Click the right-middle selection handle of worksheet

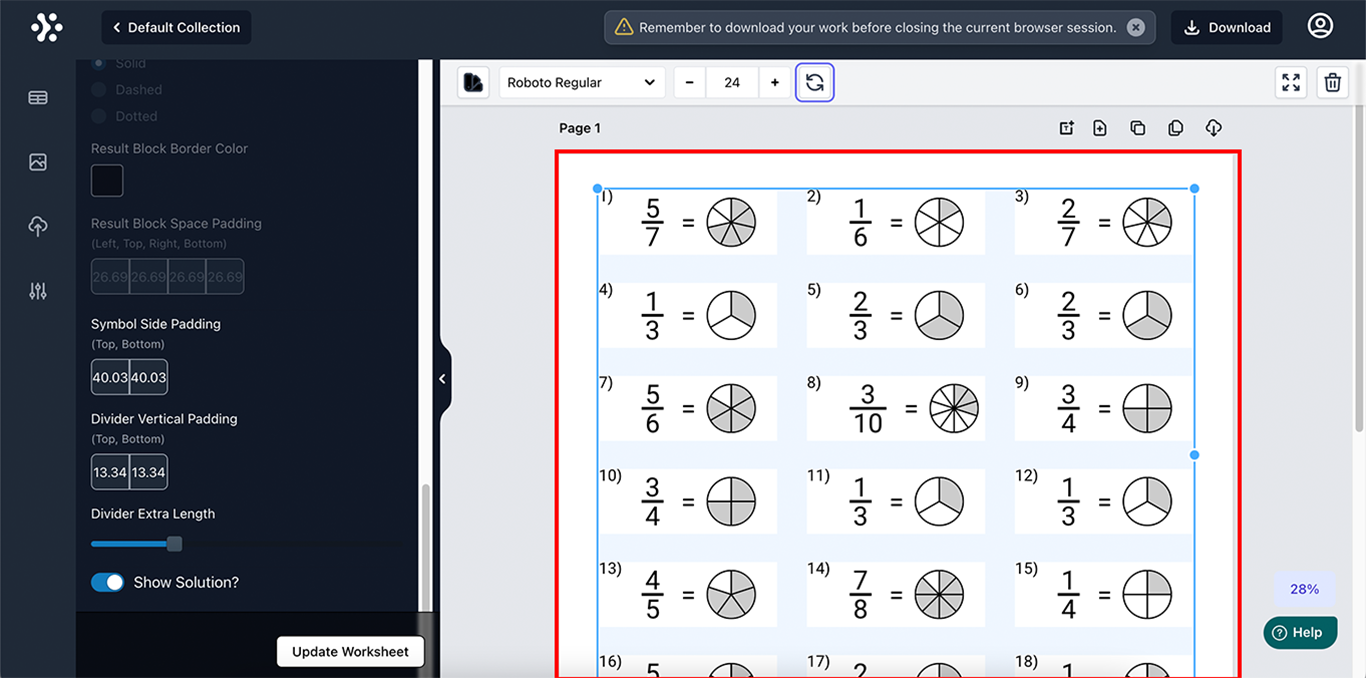(x=1194, y=455)
